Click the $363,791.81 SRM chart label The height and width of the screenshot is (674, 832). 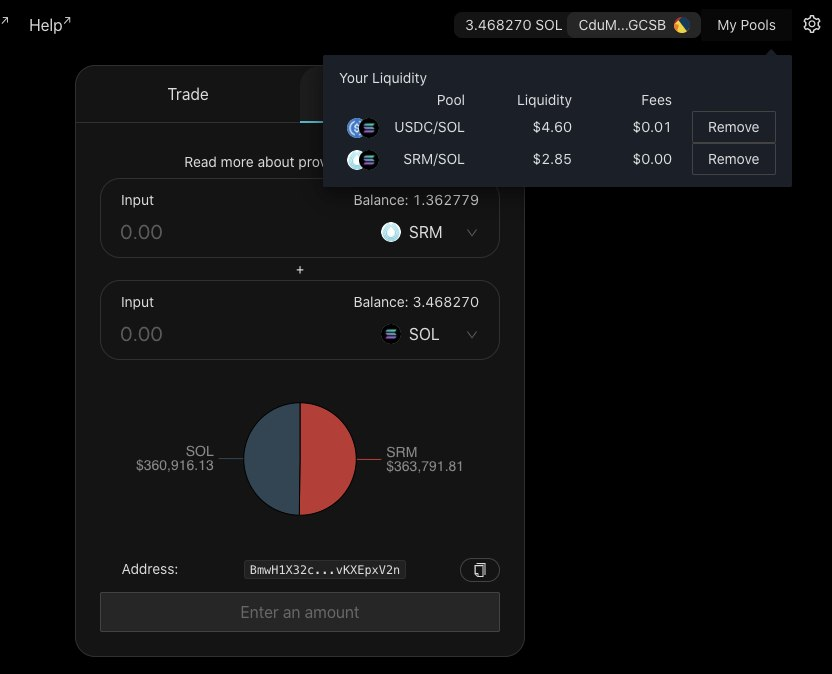click(x=424, y=466)
